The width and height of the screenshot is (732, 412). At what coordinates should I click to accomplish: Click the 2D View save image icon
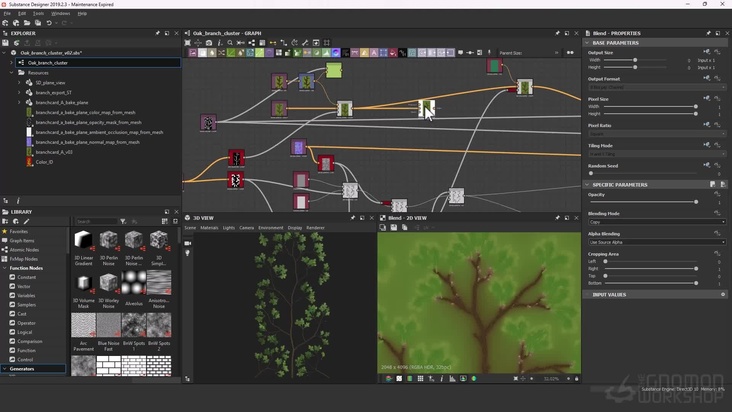pos(394,227)
